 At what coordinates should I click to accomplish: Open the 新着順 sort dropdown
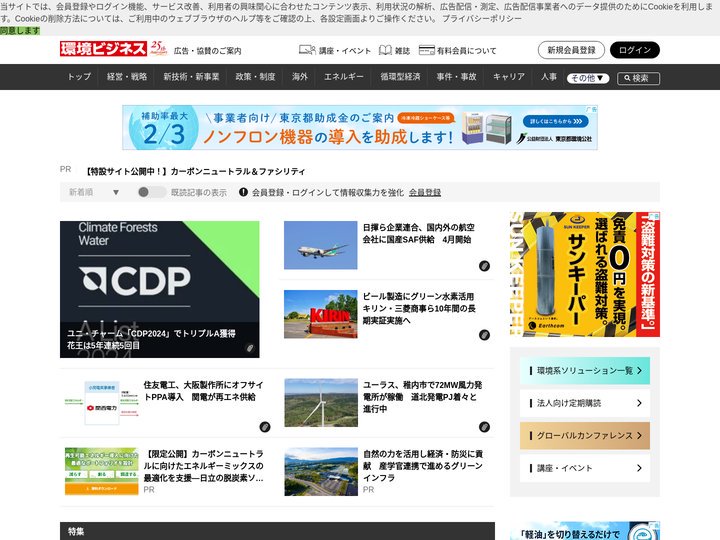94,192
